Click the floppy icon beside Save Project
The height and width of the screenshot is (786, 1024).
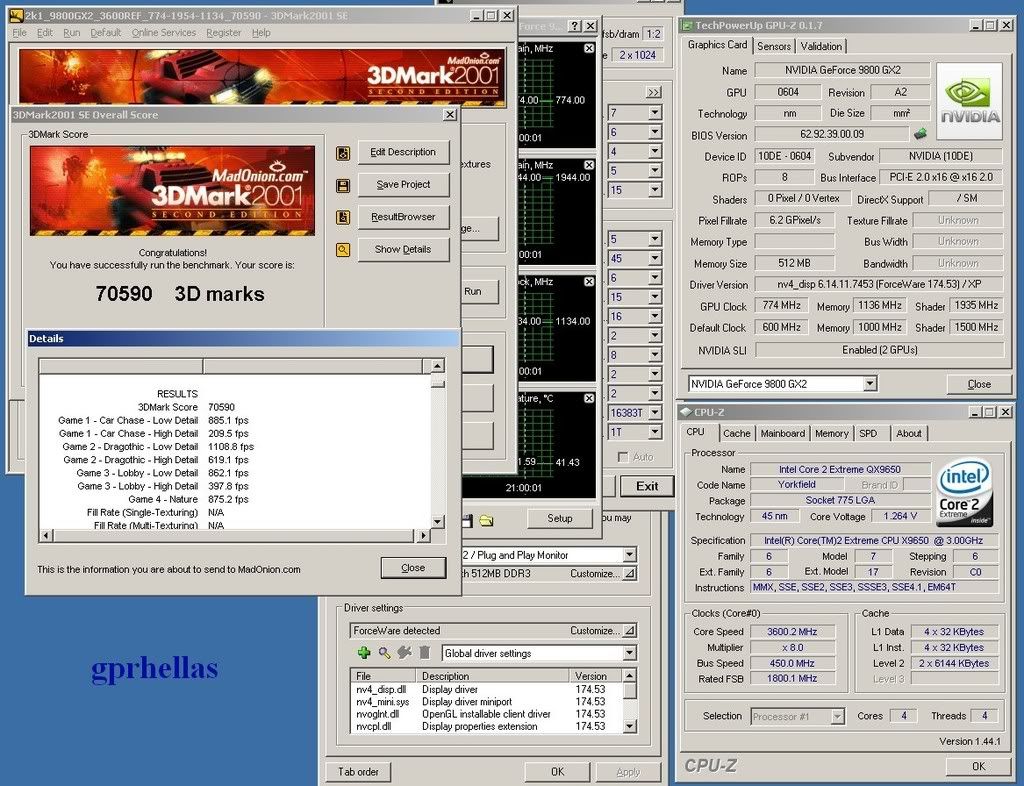(x=343, y=185)
